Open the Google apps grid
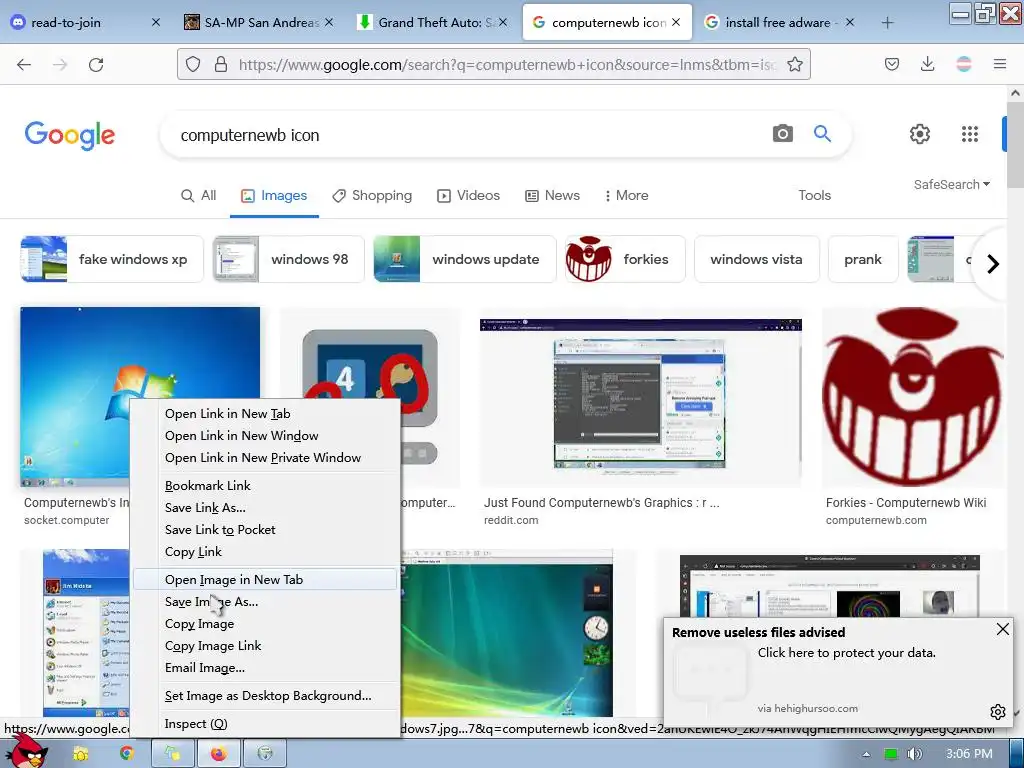This screenshot has height=768, width=1024. 970,134
